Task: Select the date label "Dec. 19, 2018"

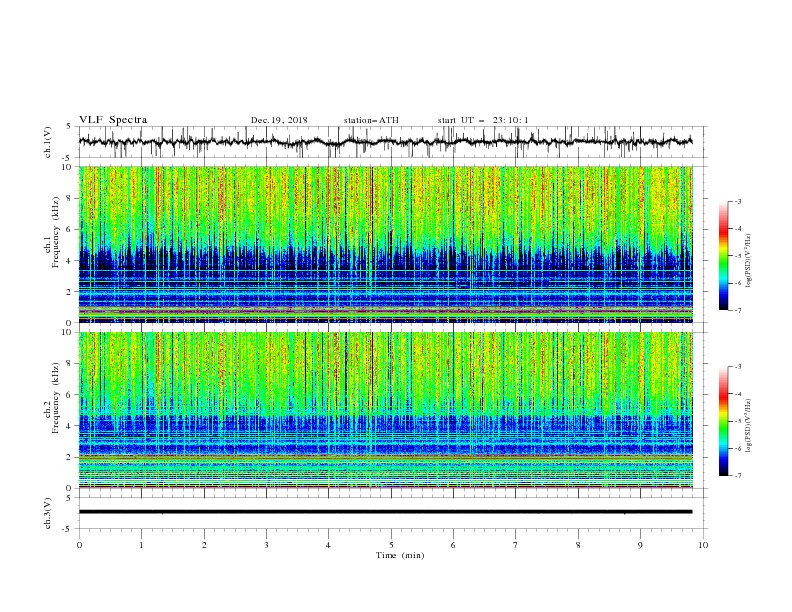Action: tap(279, 120)
